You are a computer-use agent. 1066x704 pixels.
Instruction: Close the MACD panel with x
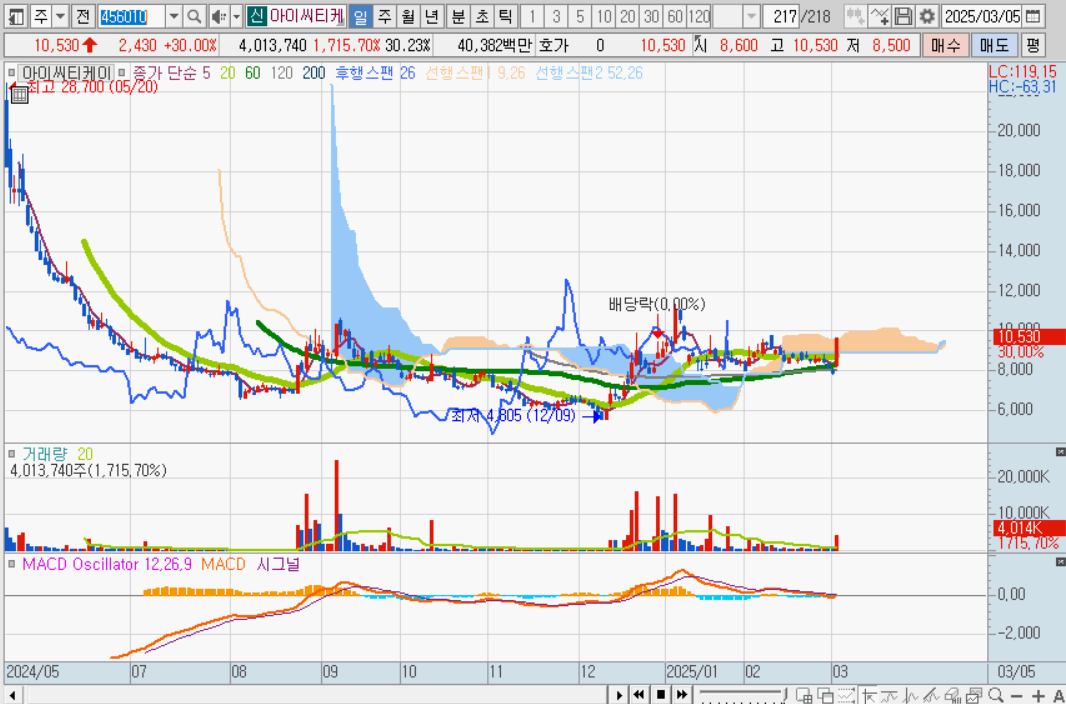click(1059, 562)
